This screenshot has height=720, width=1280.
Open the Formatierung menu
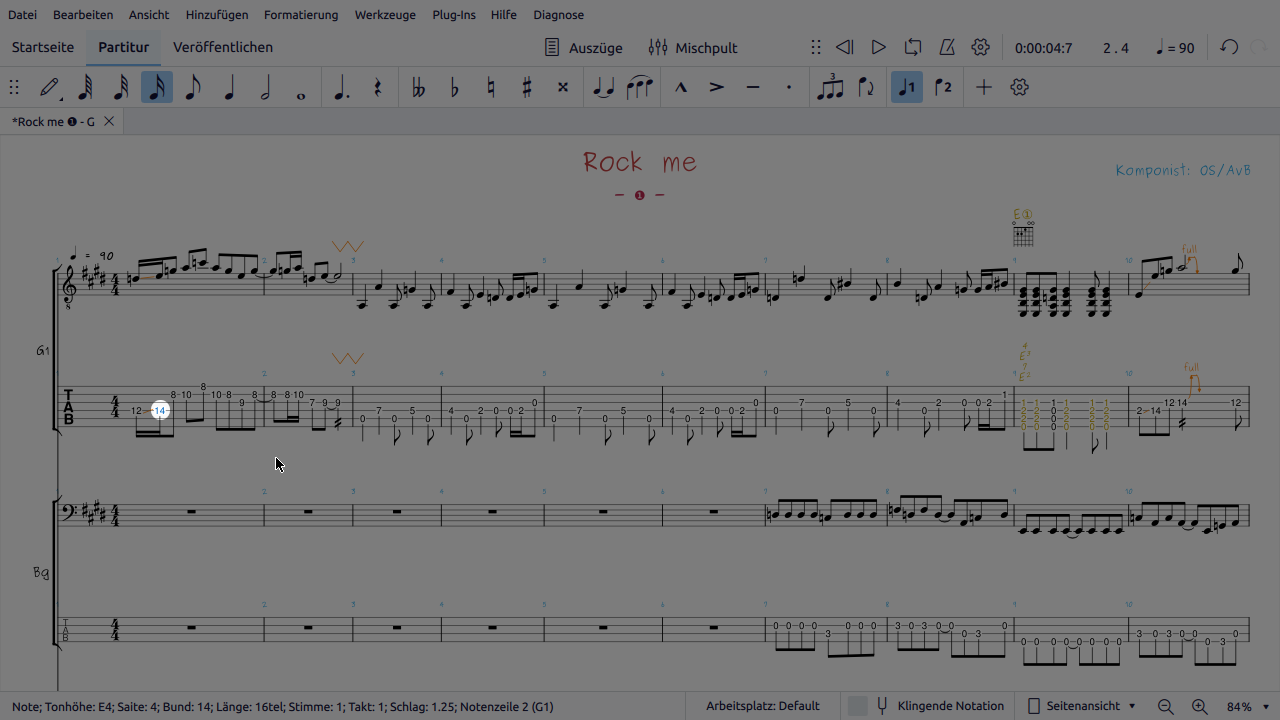pos(301,15)
